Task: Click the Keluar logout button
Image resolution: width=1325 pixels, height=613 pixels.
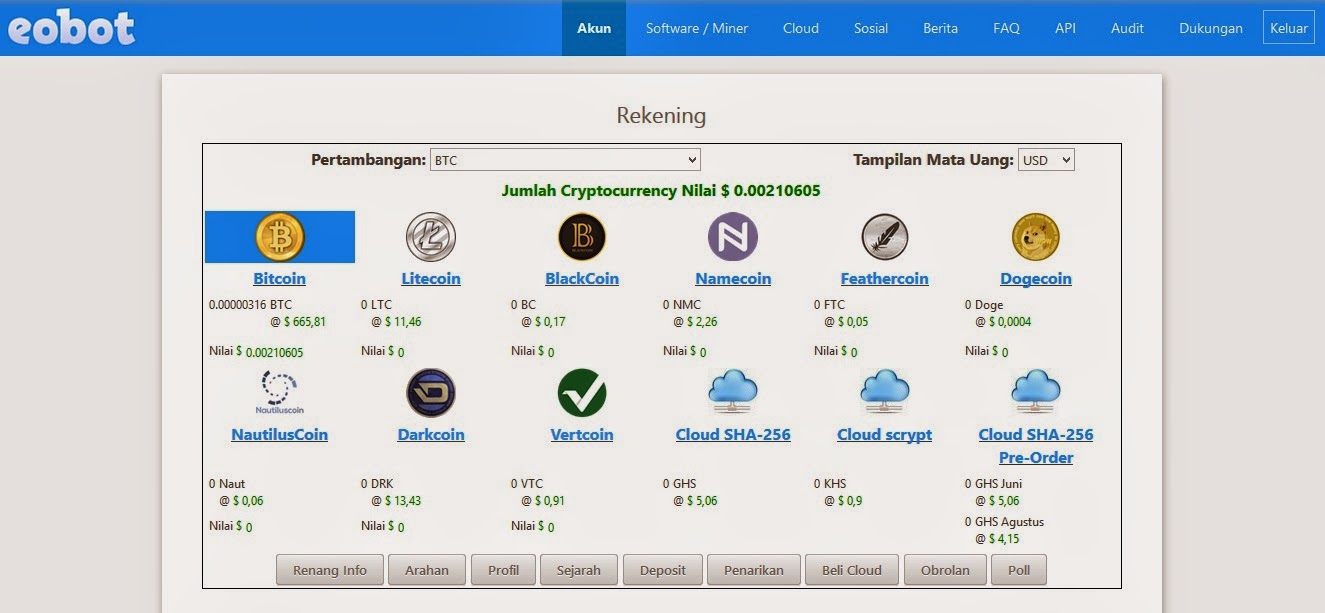Action: click(1289, 28)
